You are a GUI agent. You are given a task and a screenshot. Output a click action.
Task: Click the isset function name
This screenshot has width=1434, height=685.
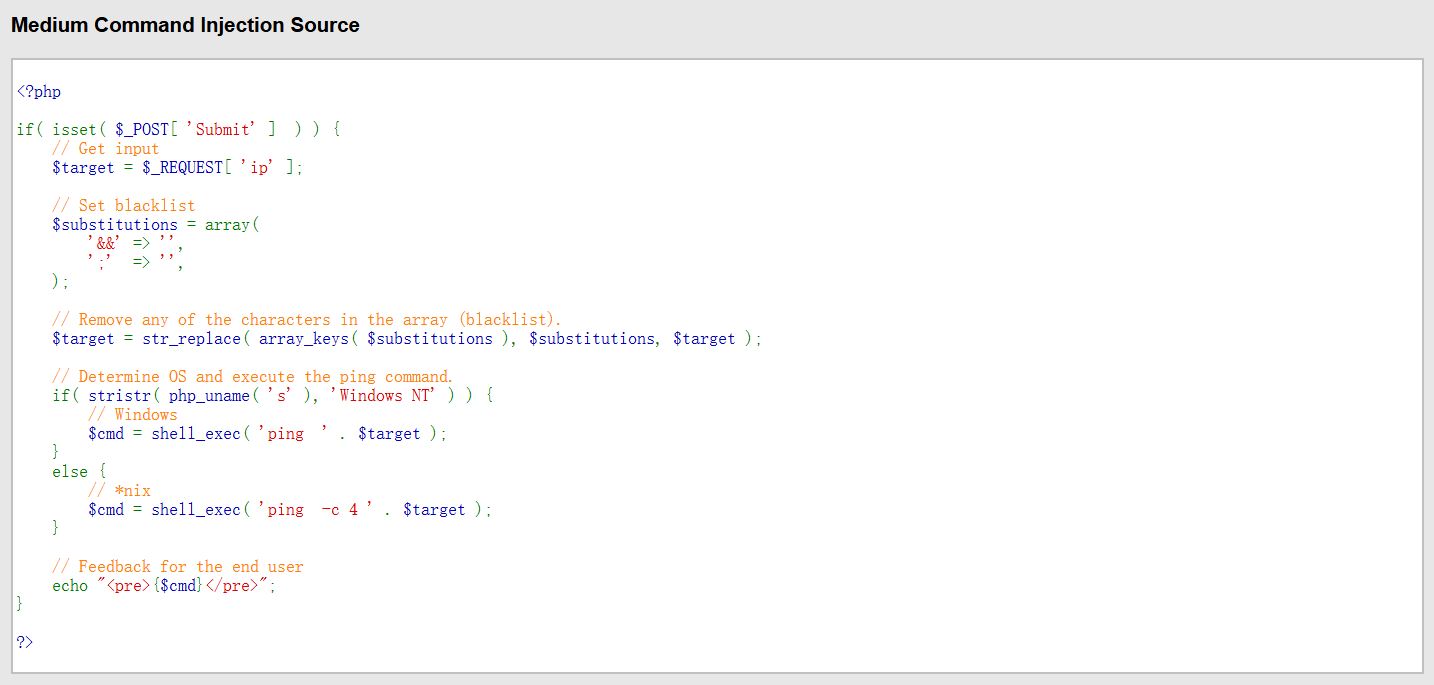(75, 130)
